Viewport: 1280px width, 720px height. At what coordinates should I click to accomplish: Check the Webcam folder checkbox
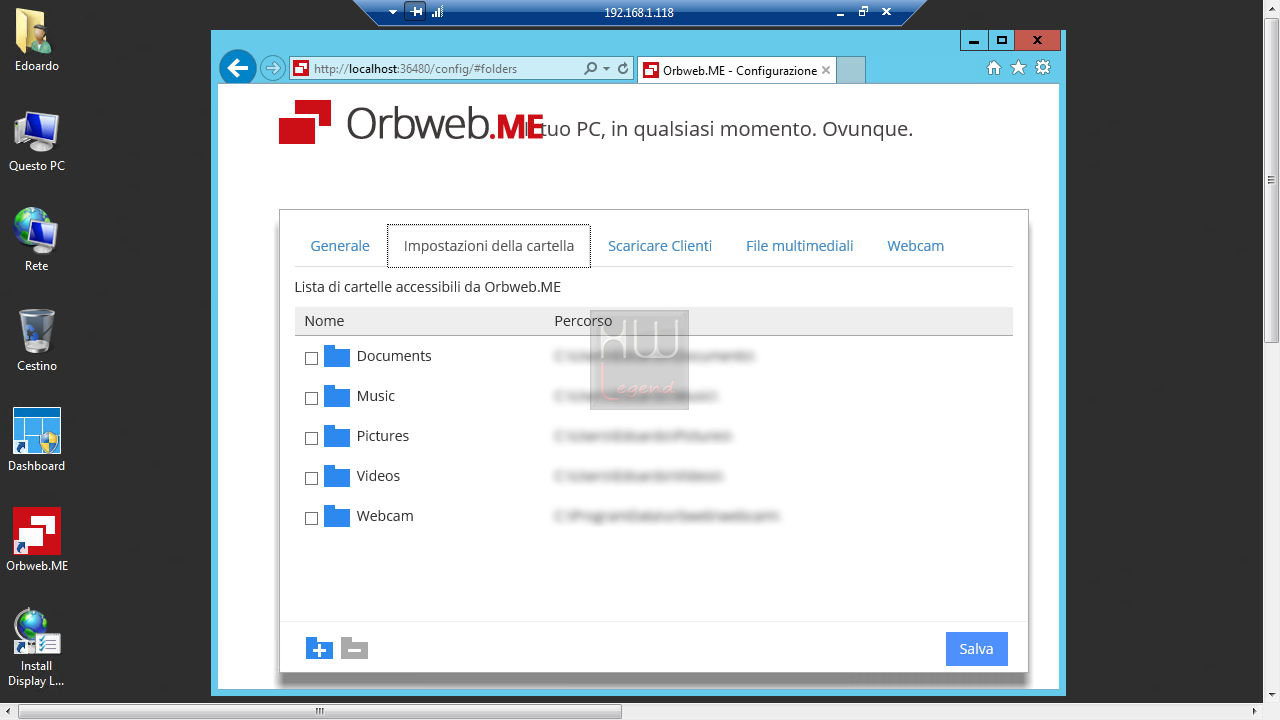(x=311, y=518)
